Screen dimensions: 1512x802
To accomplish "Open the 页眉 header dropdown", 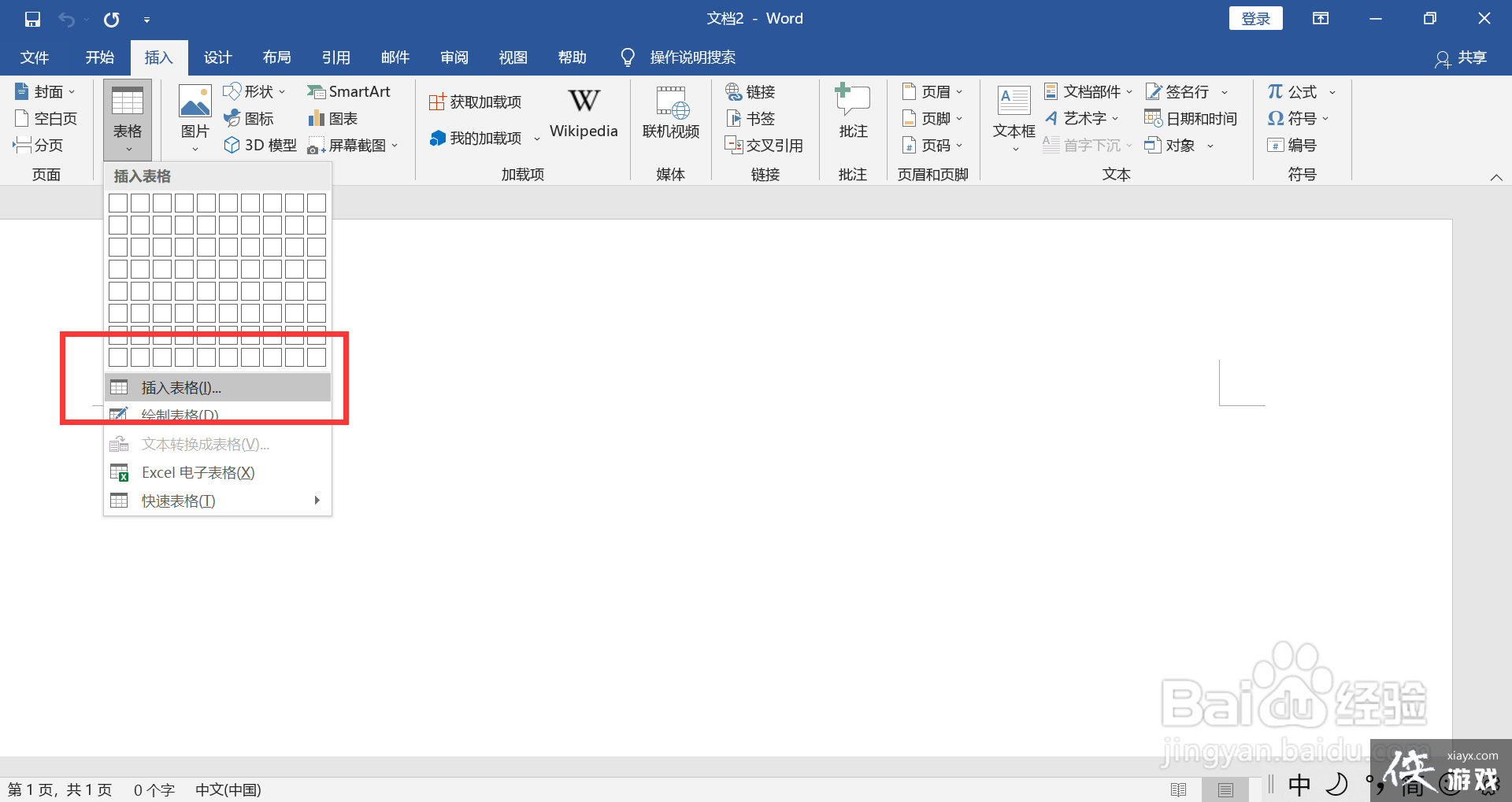I will (932, 92).
